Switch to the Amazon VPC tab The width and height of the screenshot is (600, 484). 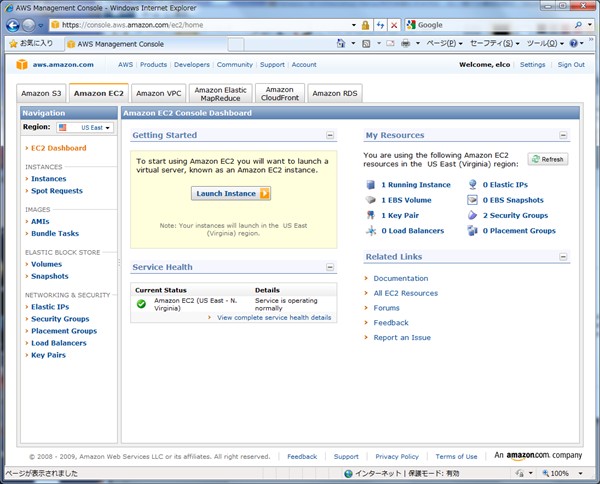[x=158, y=93]
